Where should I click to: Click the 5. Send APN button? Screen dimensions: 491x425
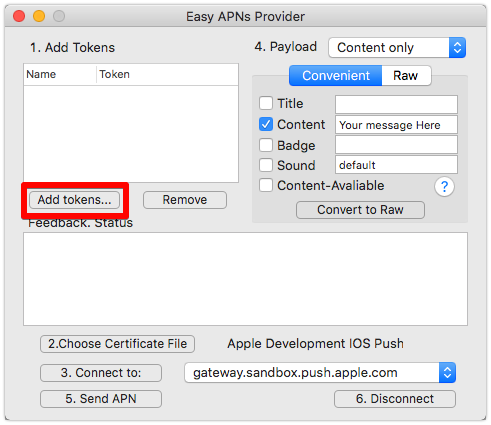tap(101, 399)
